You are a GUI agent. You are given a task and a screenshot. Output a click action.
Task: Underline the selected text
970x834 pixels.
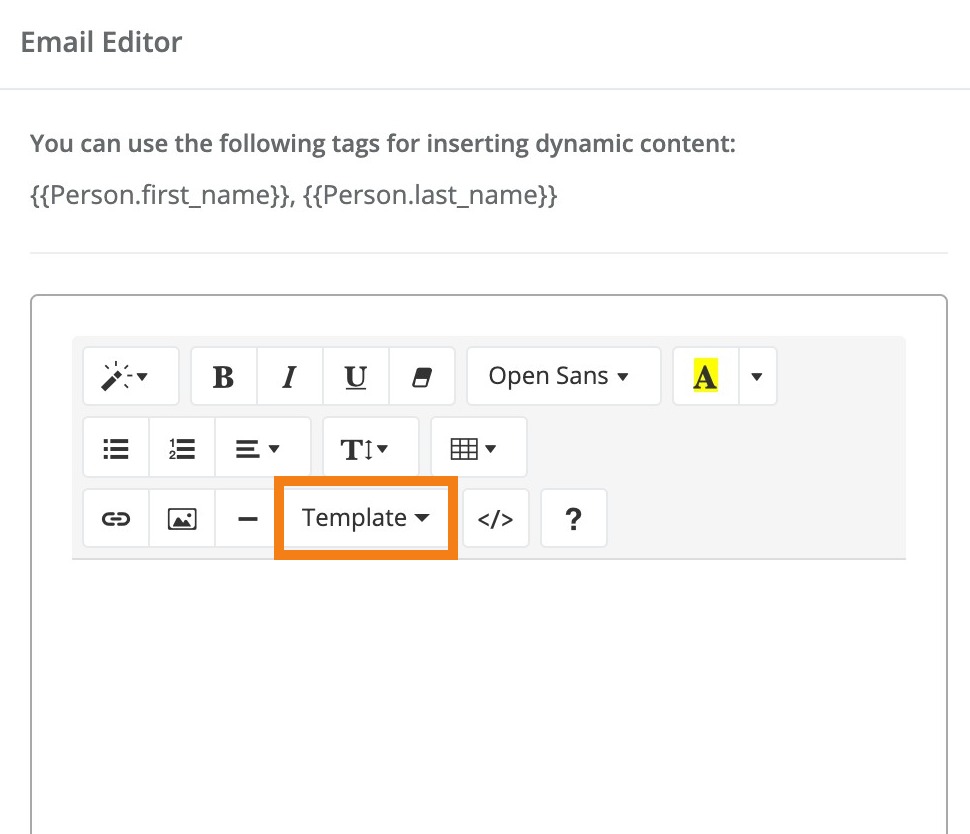[x=355, y=376]
